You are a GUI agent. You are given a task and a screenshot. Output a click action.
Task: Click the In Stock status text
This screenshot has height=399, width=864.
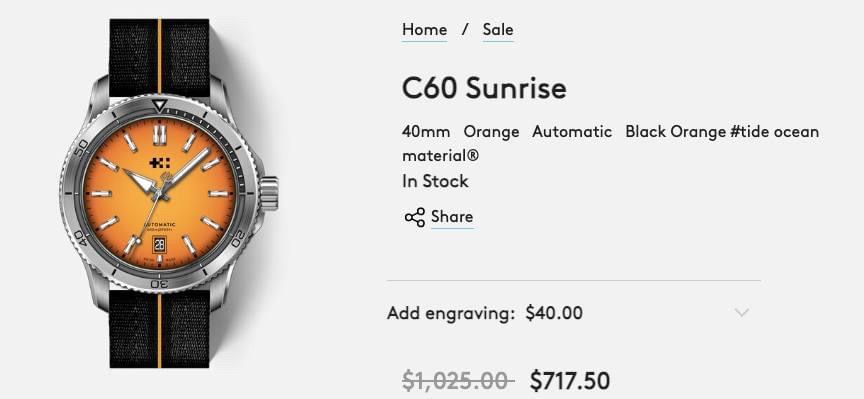pyautogui.click(x=435, y=181)
